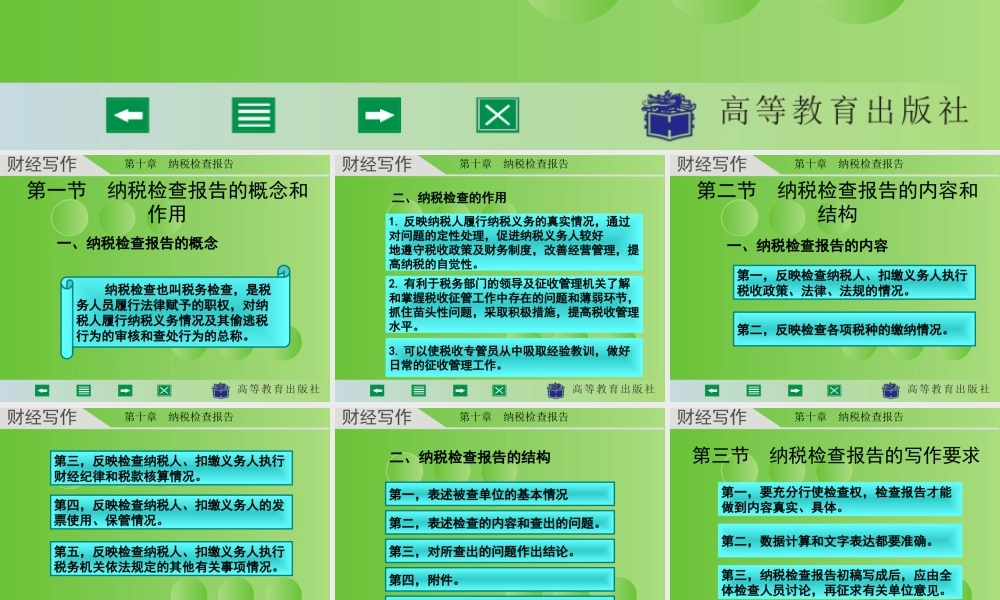
Task: Click 高等教育出版社 footer text on the 第二节 slide
Action: pyautogui.click(x=948, y=389)
